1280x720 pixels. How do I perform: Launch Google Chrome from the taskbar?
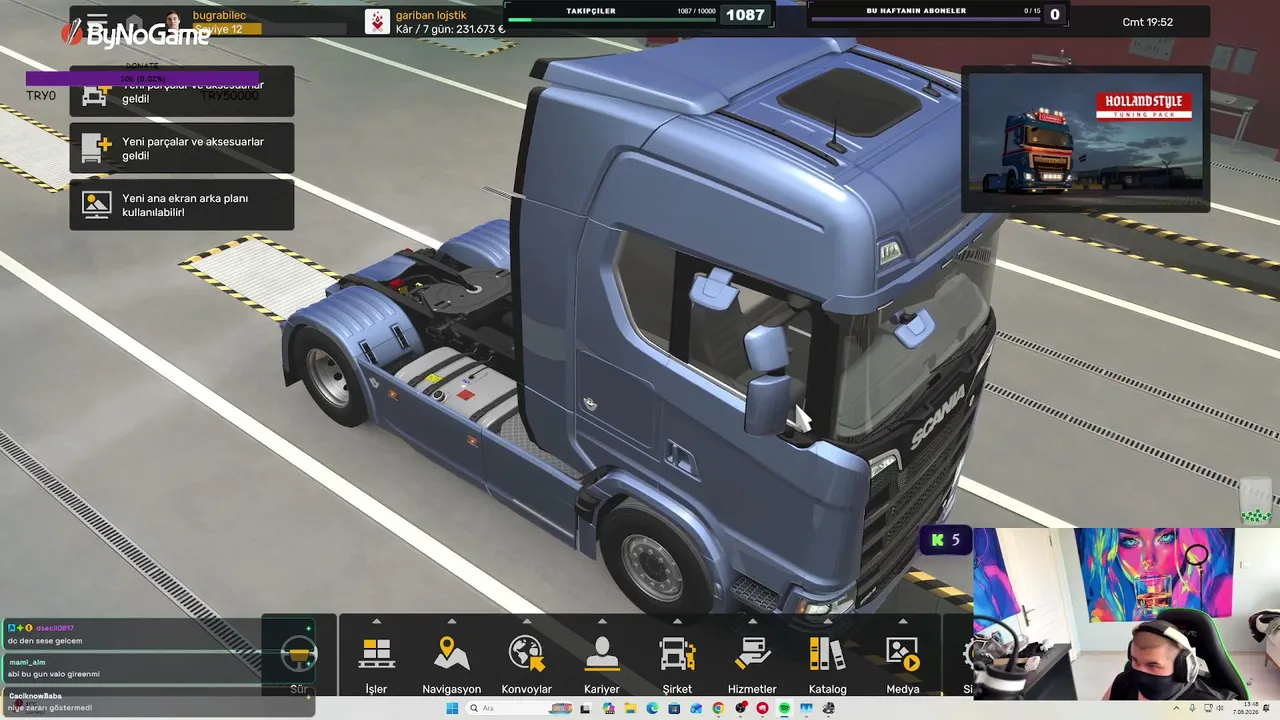point(718,708)
